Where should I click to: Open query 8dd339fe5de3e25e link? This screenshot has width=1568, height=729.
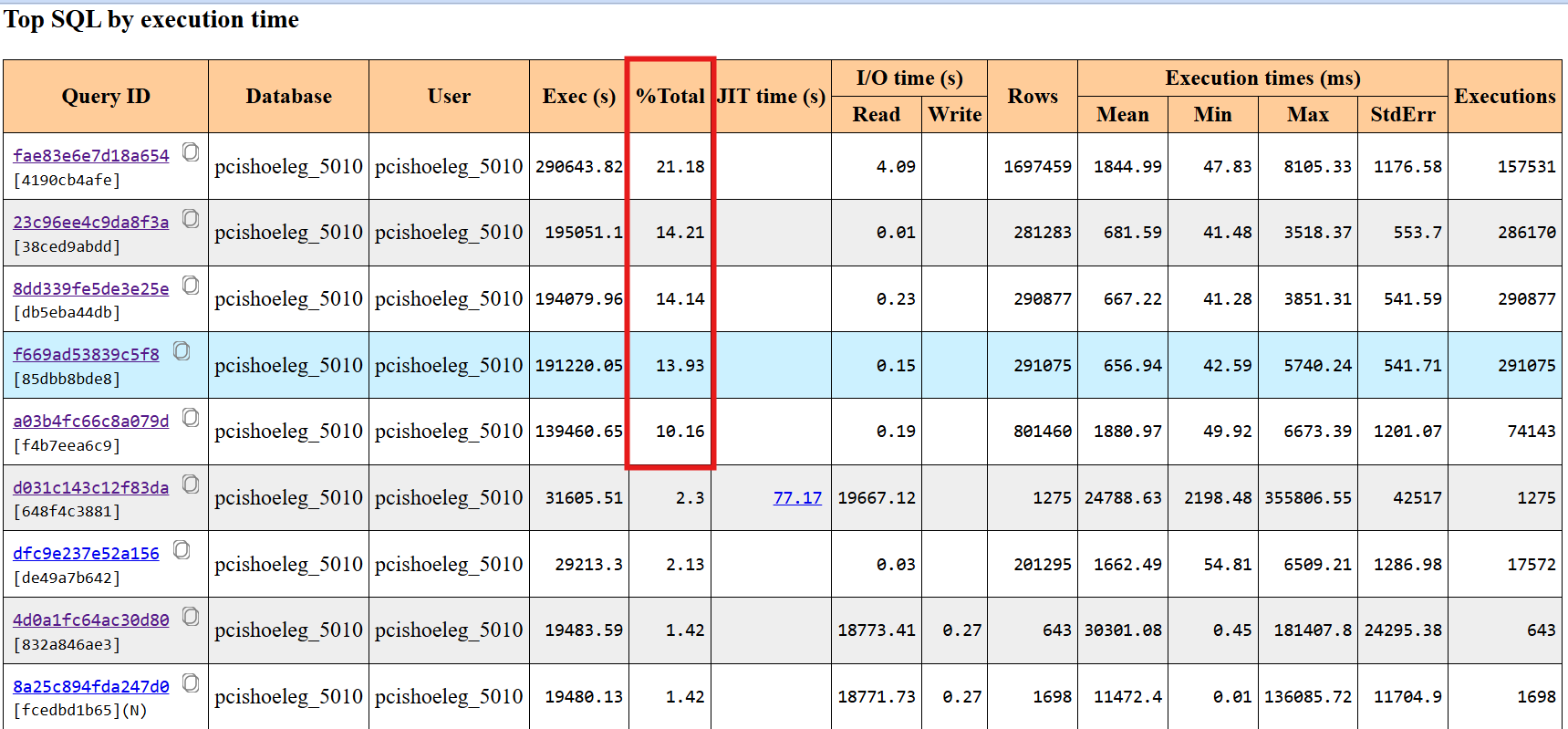coord(91,289)
